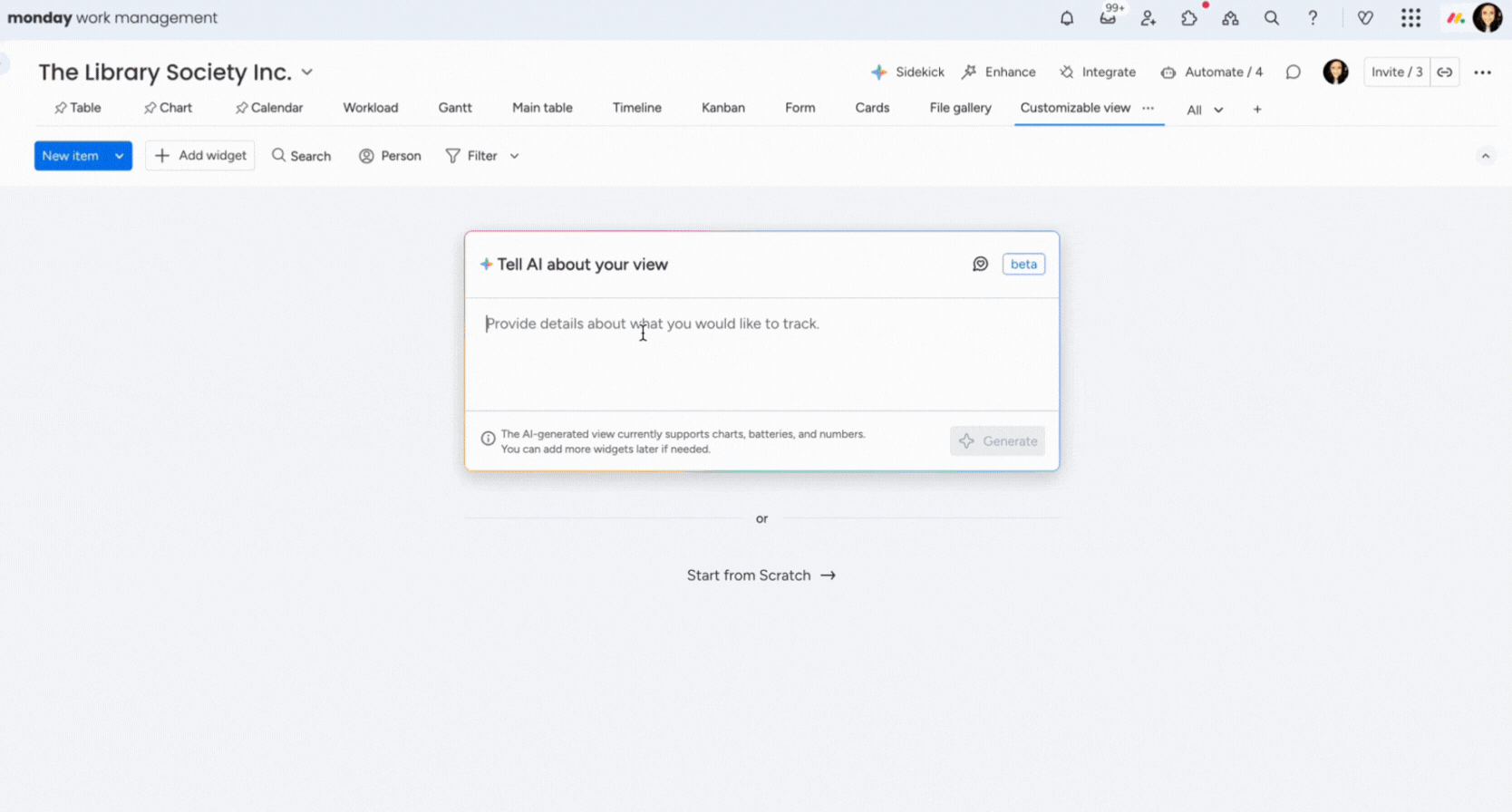This screenshot has height=812, width=1512.
Task: Open the search everything magnifier in top bar
Action: coord(1272,18)
